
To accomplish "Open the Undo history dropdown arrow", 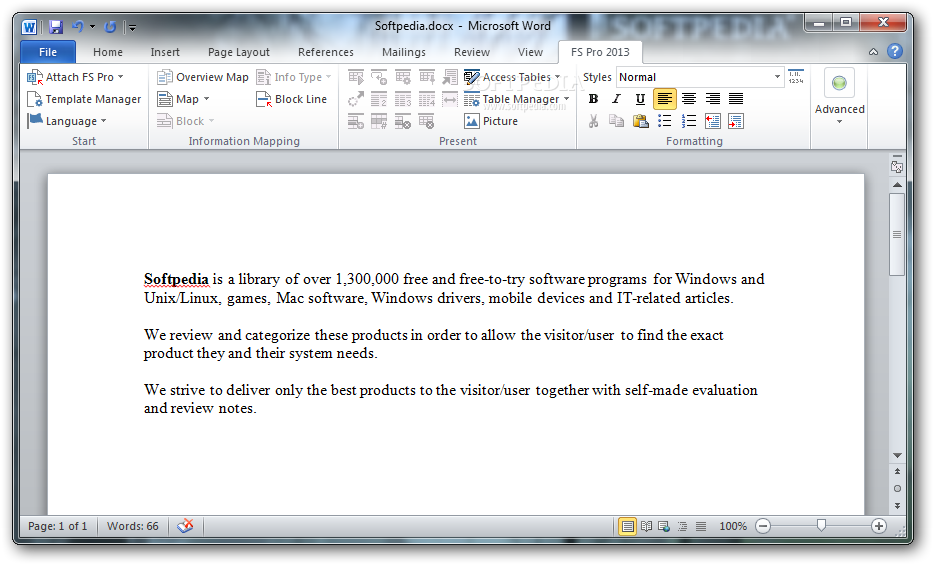I will click(92, 27).
